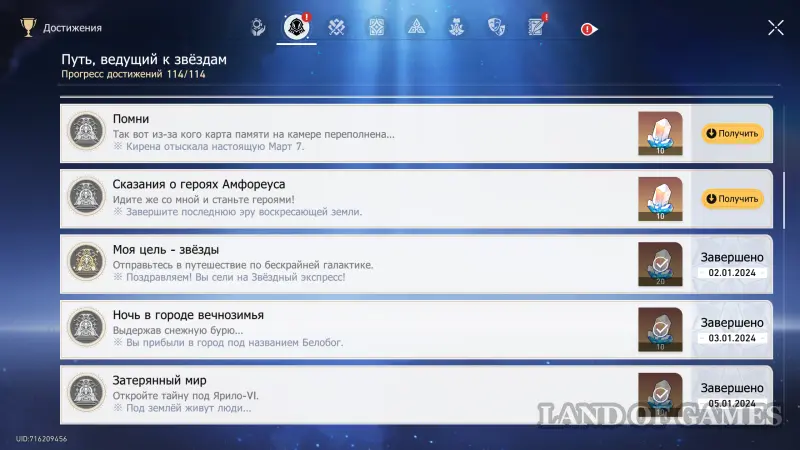Open the crossed axes achievement category

point(337,28)
